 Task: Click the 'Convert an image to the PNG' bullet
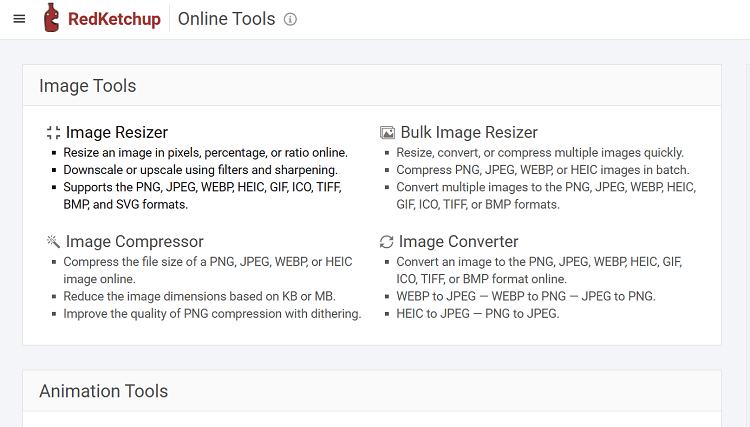tap(539, 270)
